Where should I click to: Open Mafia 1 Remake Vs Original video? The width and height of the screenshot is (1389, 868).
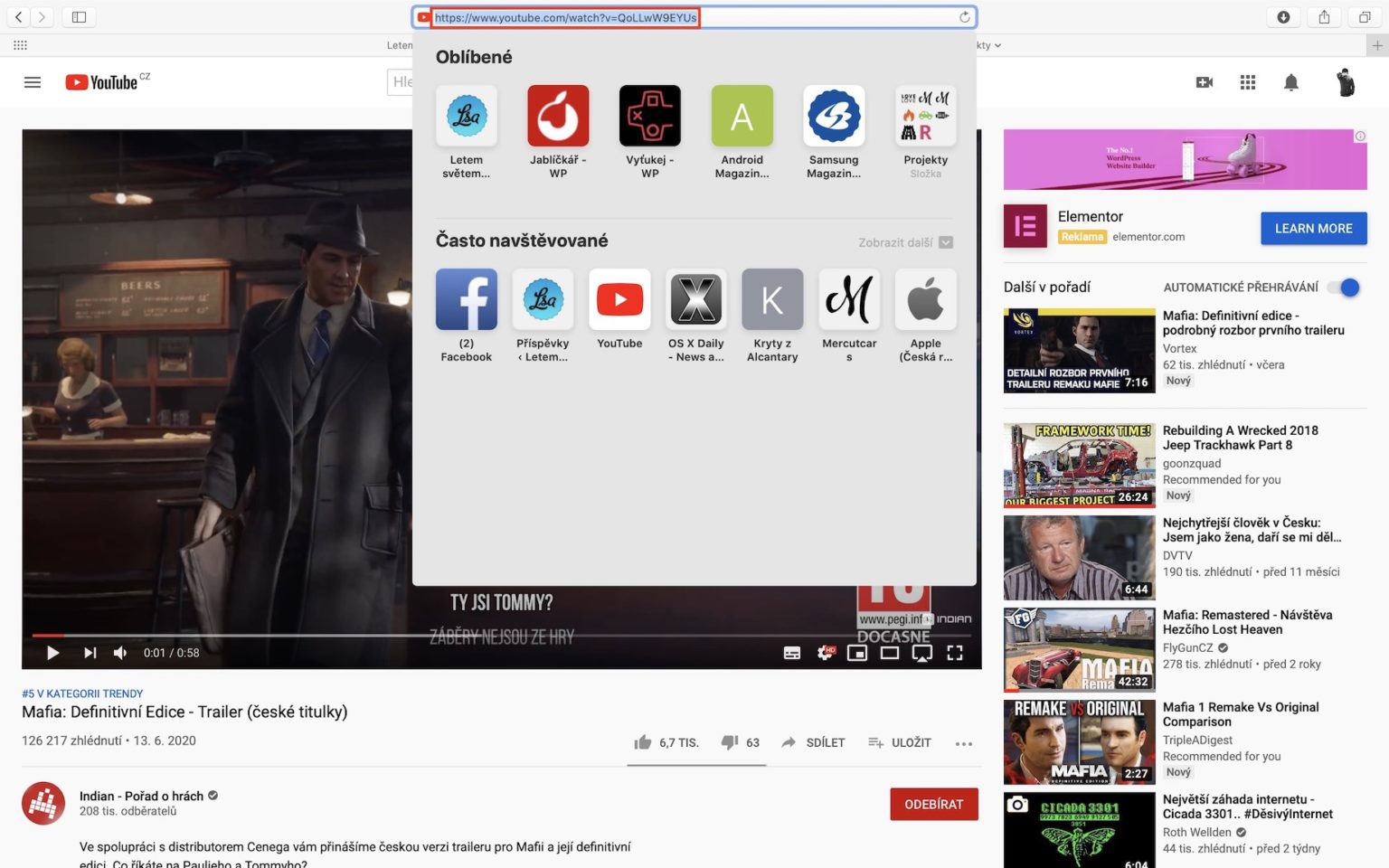pos(1080,742)
